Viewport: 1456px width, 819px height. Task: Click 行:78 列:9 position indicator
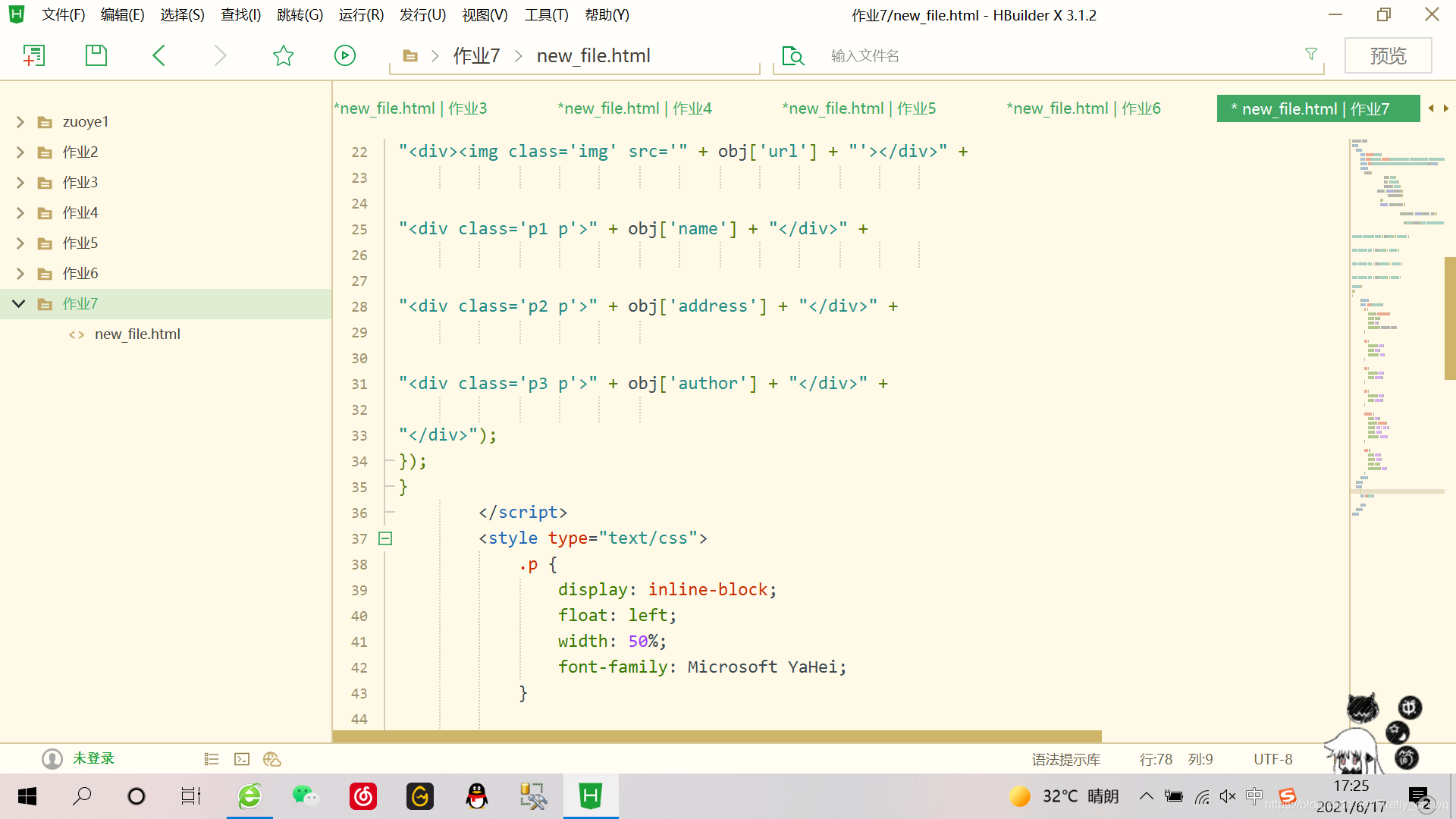point(1176,759)
